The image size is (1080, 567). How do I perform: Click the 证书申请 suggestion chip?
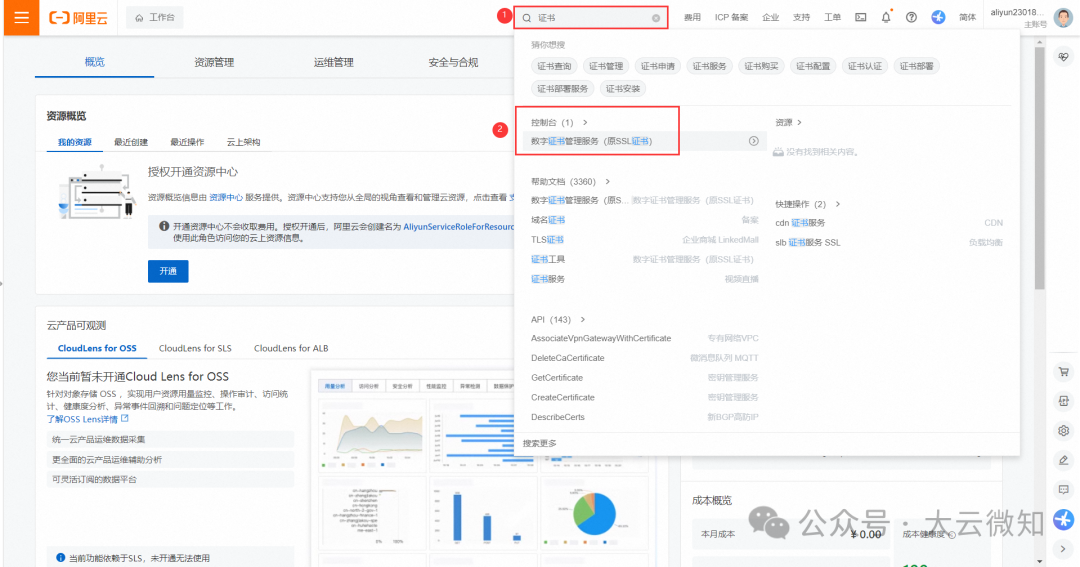coord(658,66)
